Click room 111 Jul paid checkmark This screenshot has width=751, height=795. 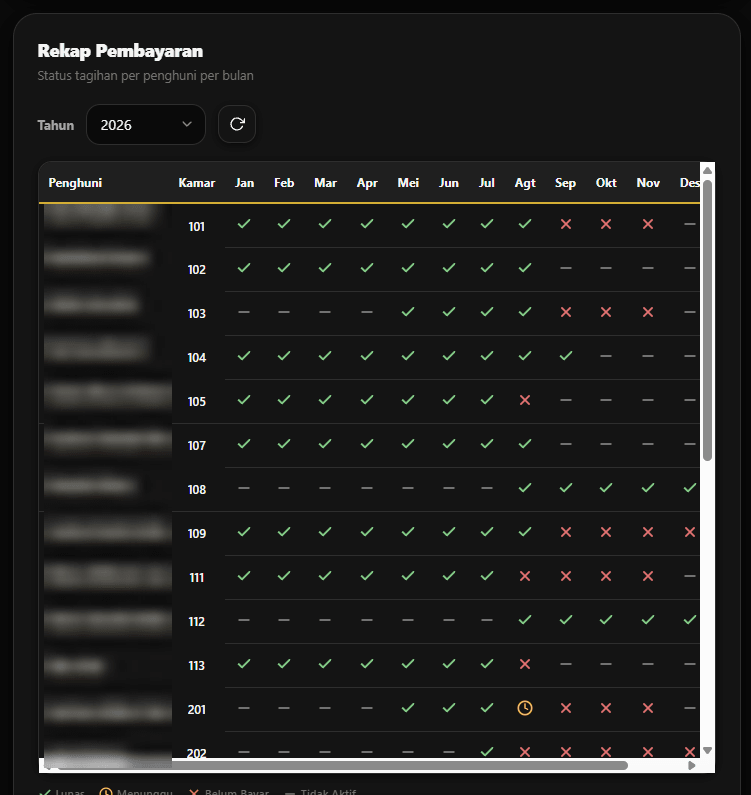coord(487,576)
